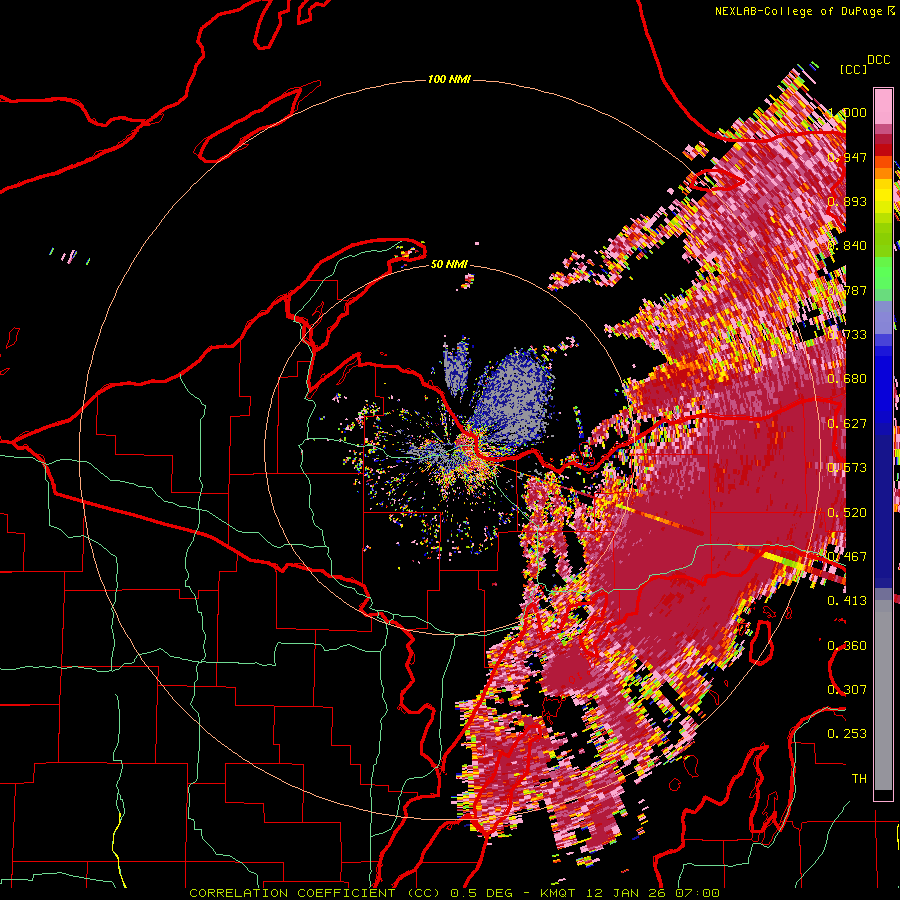Select the 0.893 scale value
Viewport: 900px width, 900px height.
(847, 201)
